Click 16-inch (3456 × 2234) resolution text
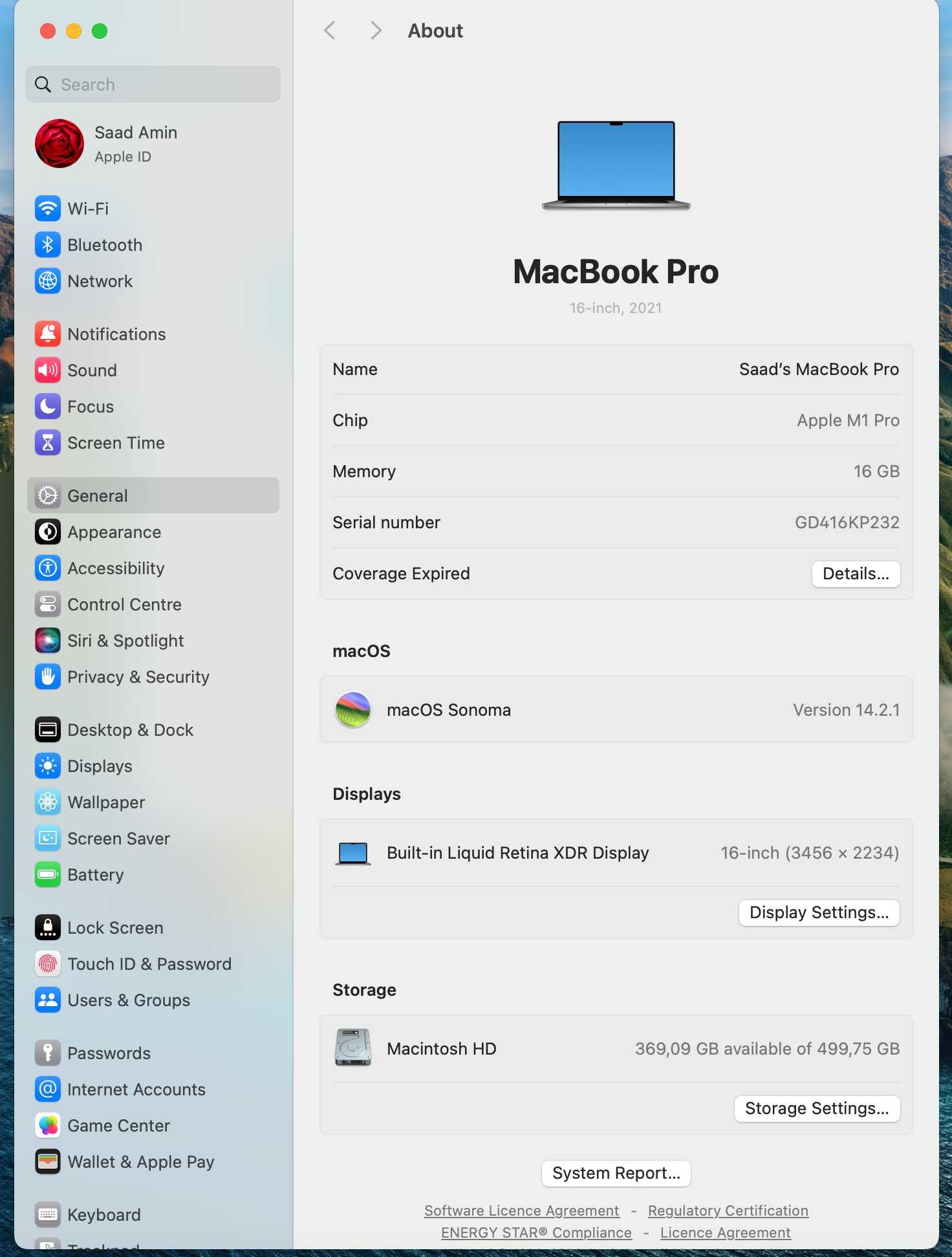952x1257 pixels. click(810, 854)
